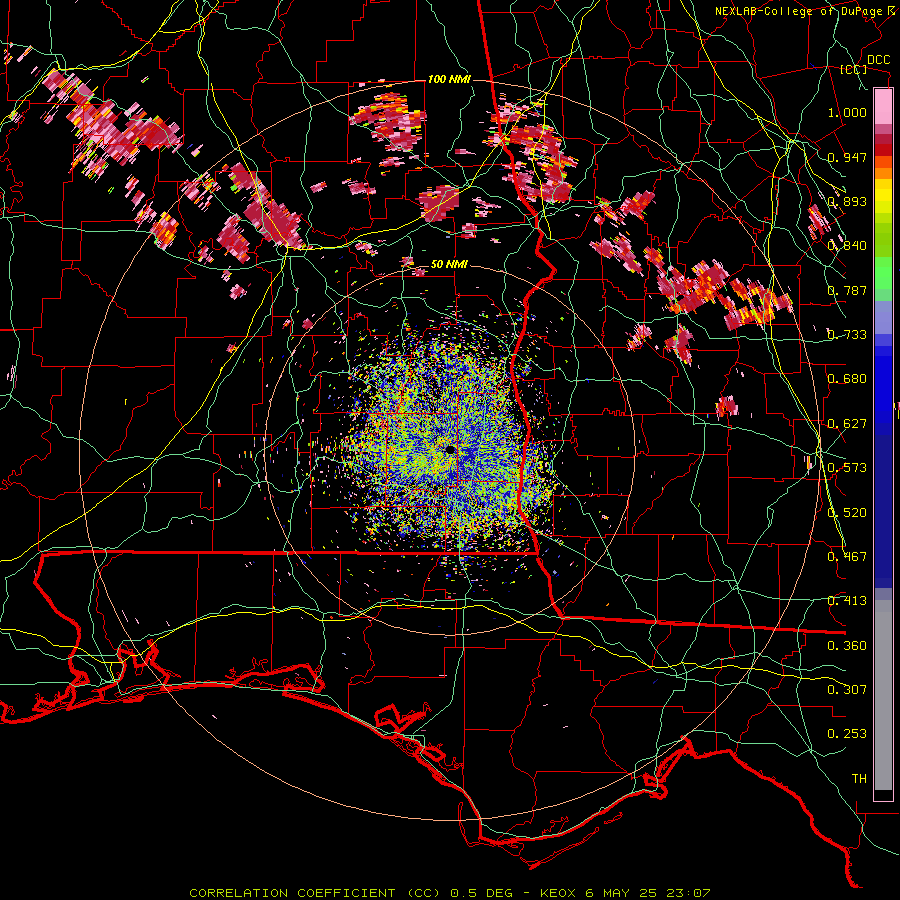900x900 pixels.
Task: Select the 0.253 legend value
Action: (x=847, y=734)
